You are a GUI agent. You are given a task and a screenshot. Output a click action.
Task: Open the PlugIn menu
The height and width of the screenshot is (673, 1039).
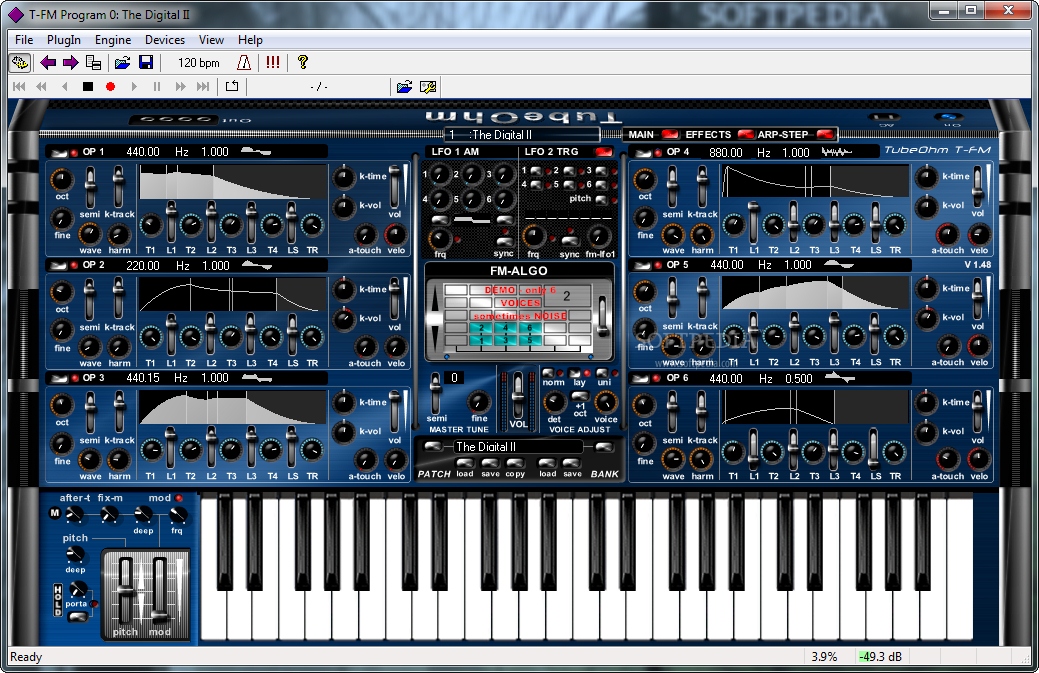64,40
